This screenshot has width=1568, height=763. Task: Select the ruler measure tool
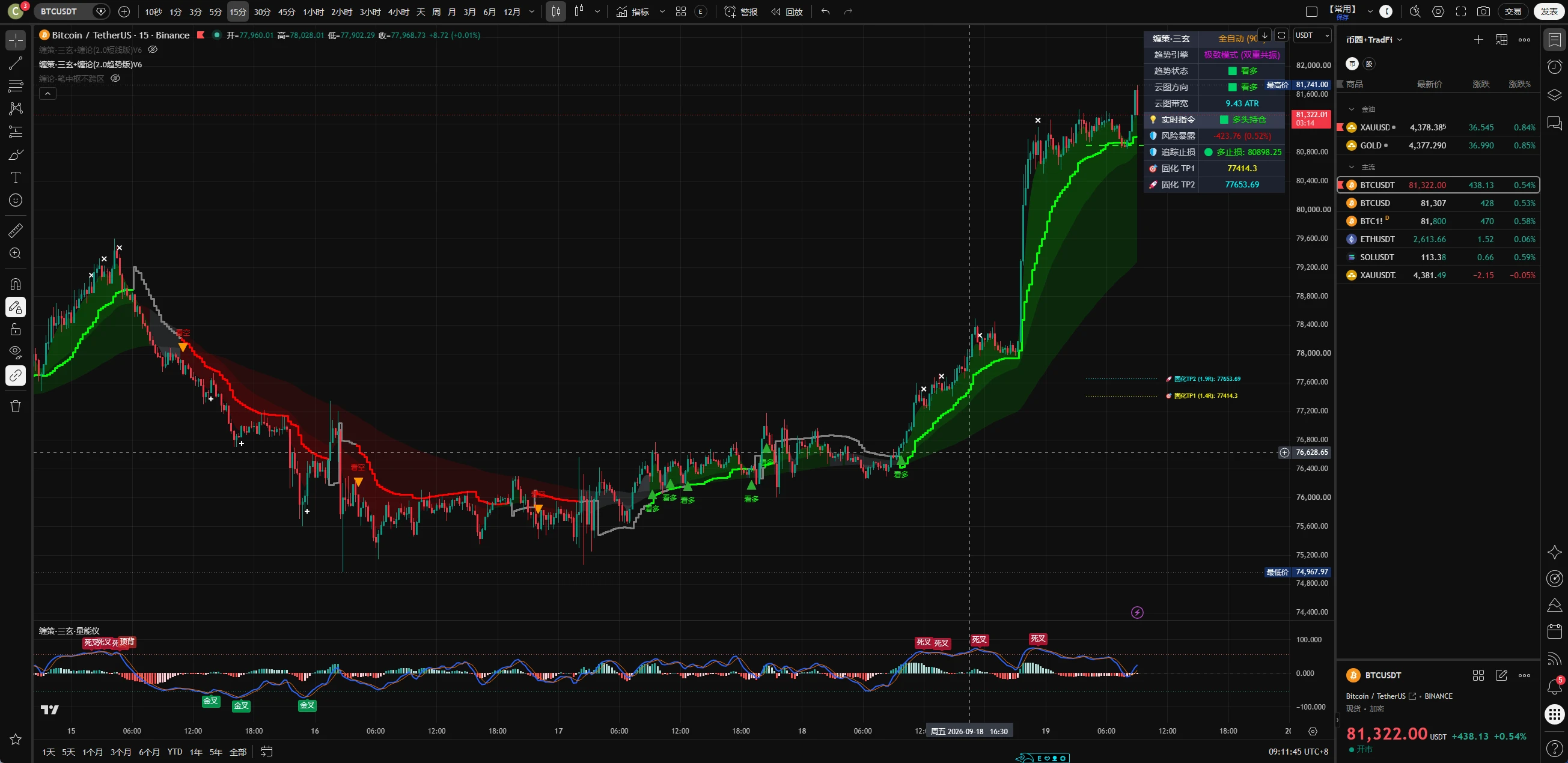pos(16,231)
